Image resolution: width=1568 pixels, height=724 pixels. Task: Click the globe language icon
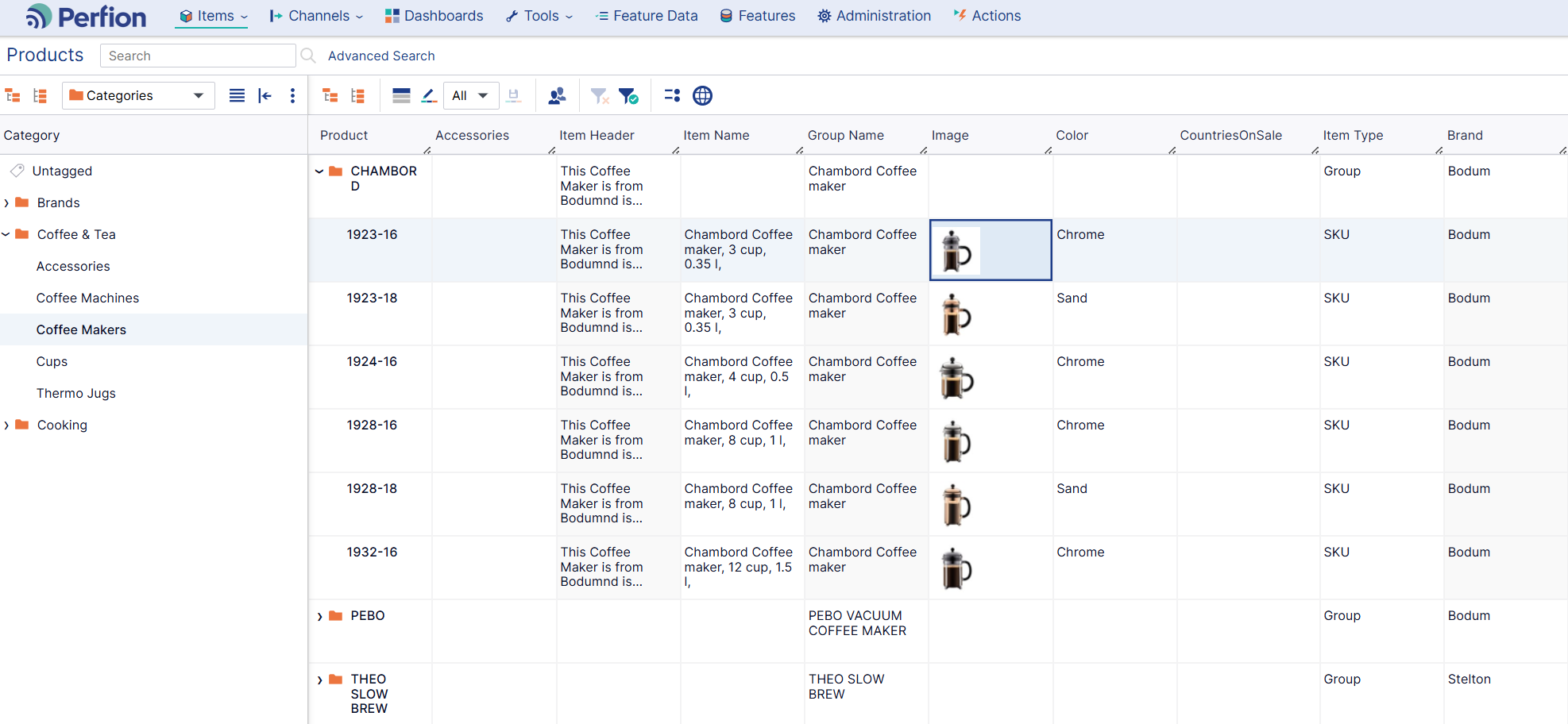[x=703, y=96]
